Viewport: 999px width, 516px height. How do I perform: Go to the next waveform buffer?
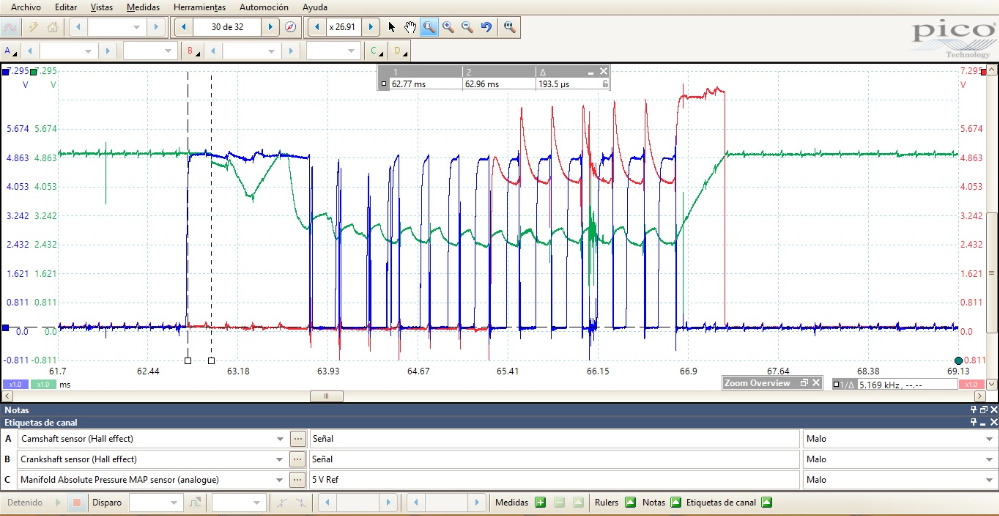(270, 27)
